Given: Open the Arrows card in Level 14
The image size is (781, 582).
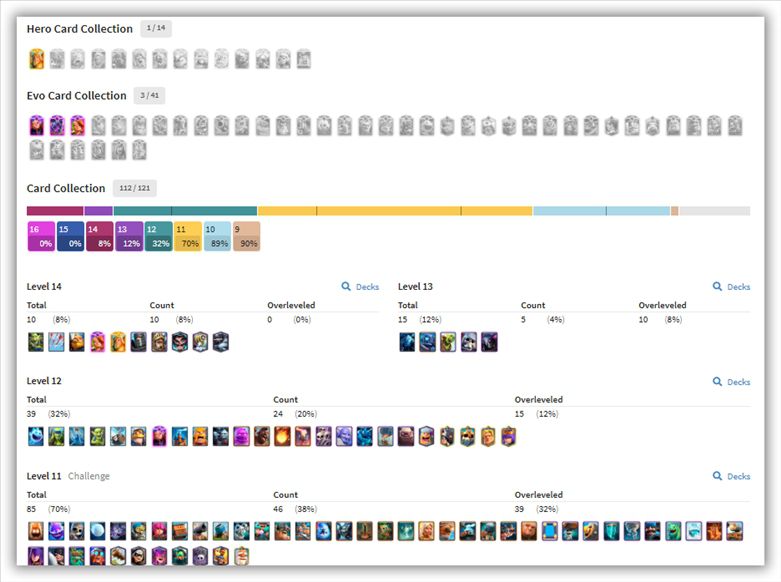Looking at the screenshot, I should coord(56,342).
